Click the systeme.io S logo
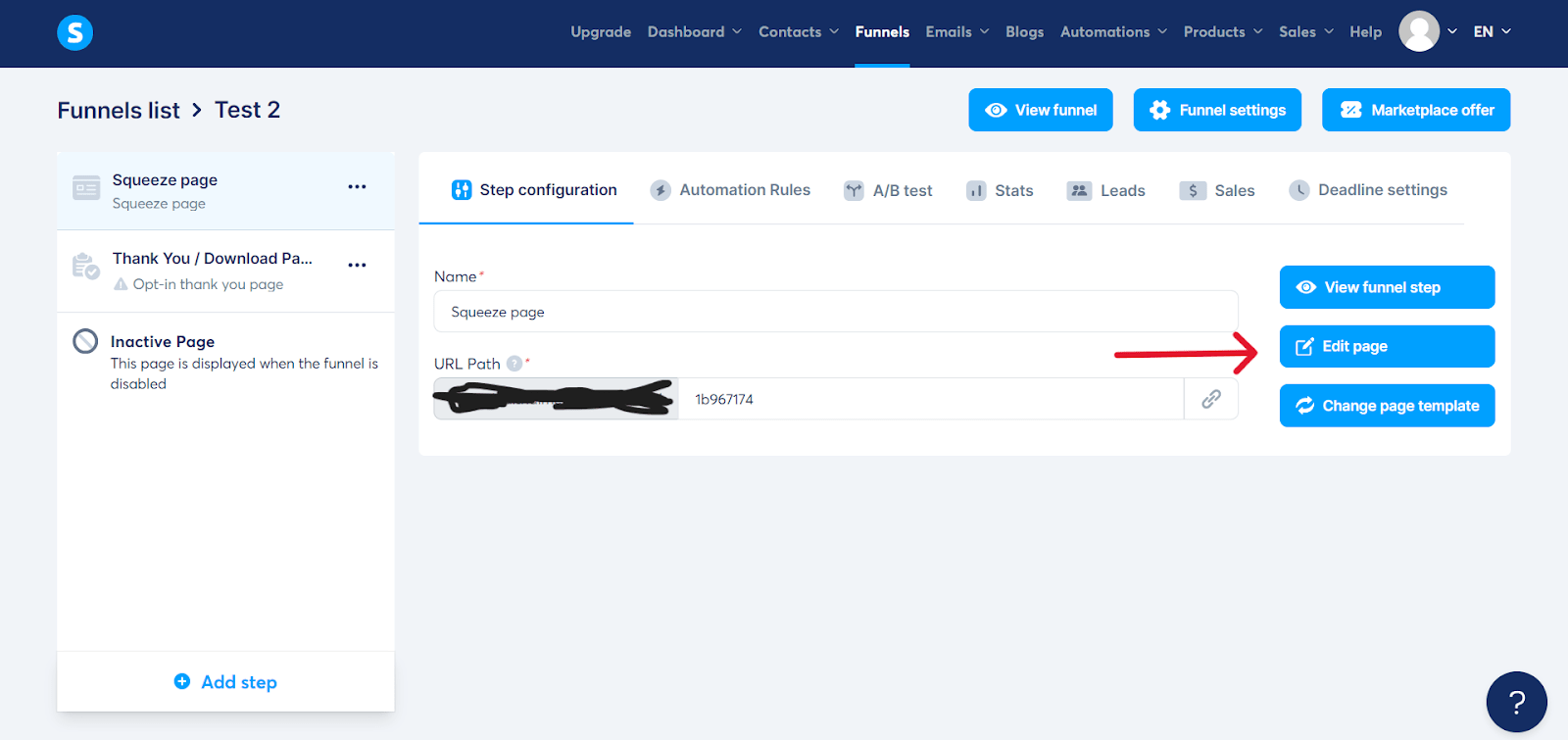 [x=75, y=32]
